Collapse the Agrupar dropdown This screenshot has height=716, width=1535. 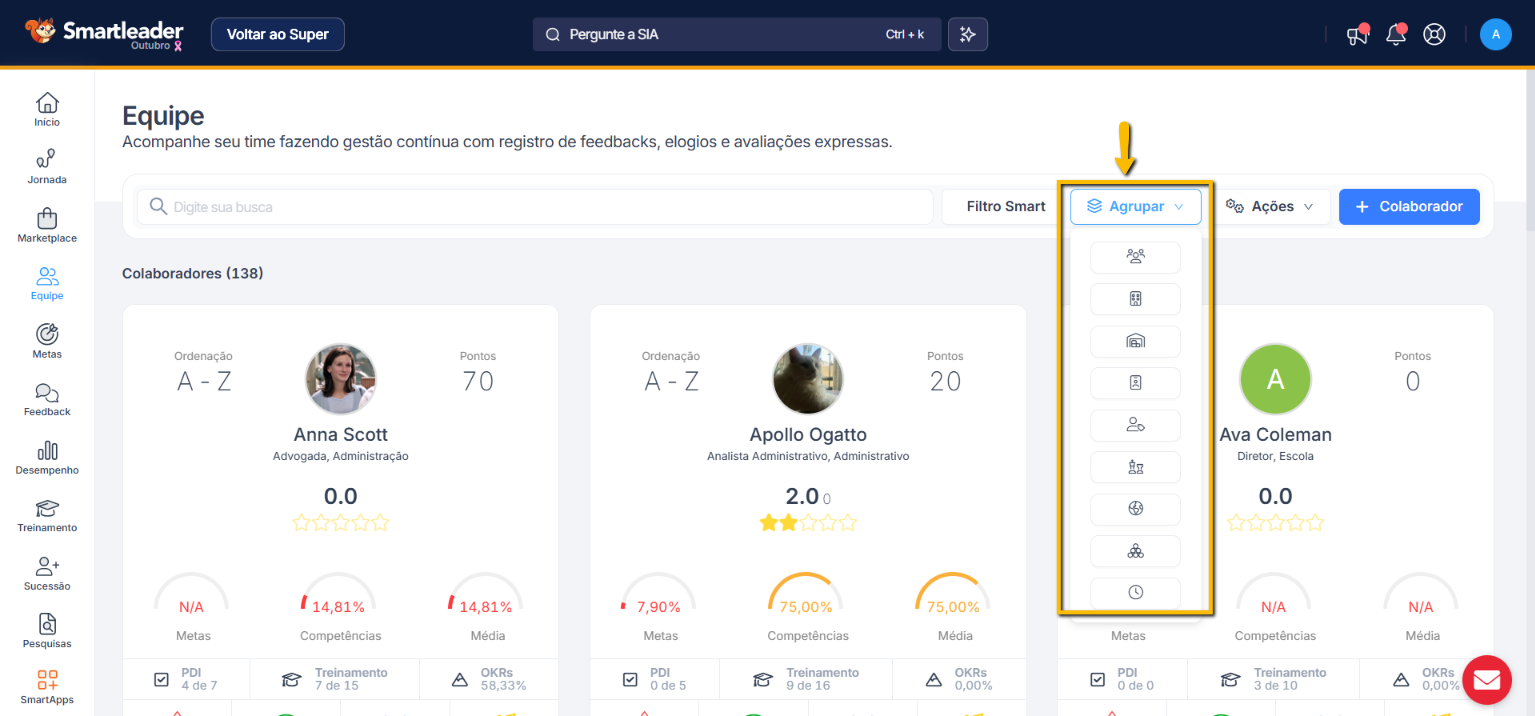(x=1135, y=207)
